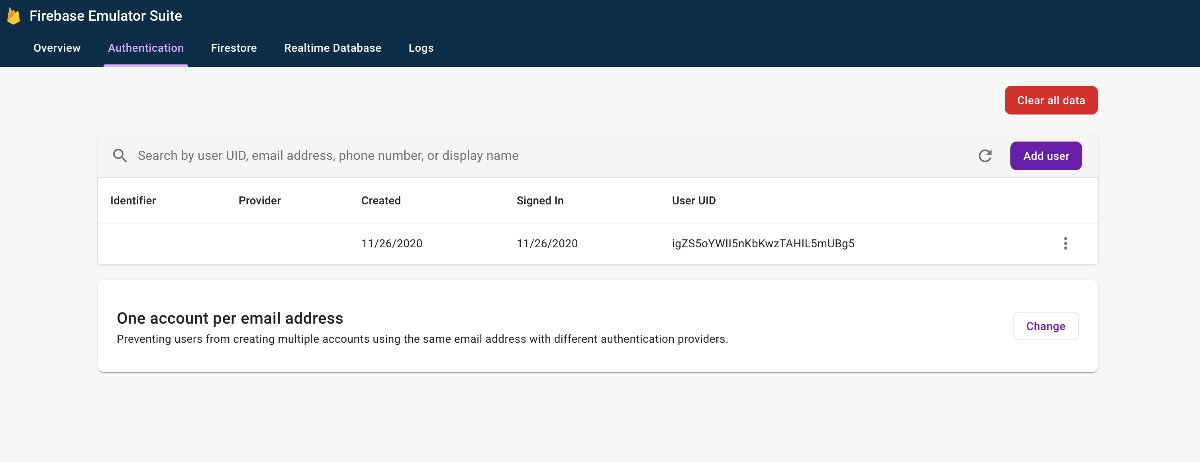The image size is (1200, 462).
Task: Open the Overview tab
Action: point(57,48)
